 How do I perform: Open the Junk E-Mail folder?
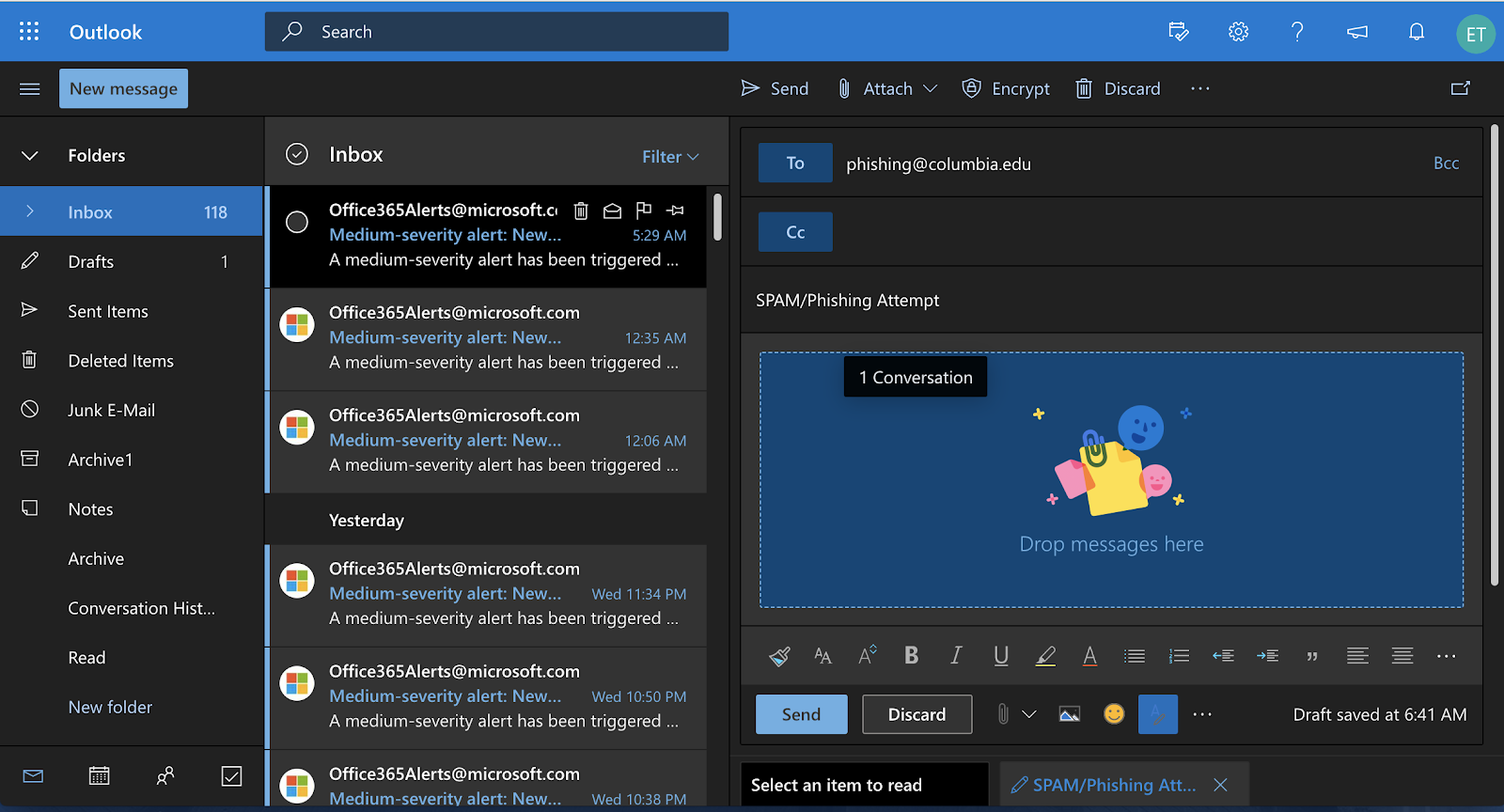coord(132,410)
